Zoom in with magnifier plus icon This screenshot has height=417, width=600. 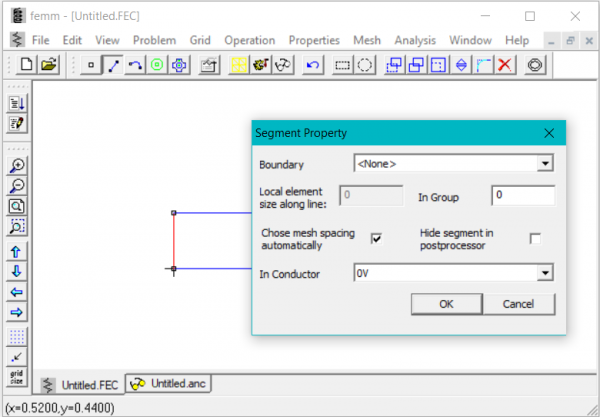17,166
